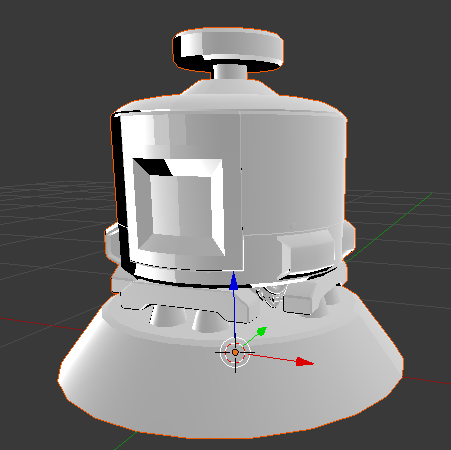Select the flat disc knob on top
This screenshot has height=450, width=451.
pos(228,48)
